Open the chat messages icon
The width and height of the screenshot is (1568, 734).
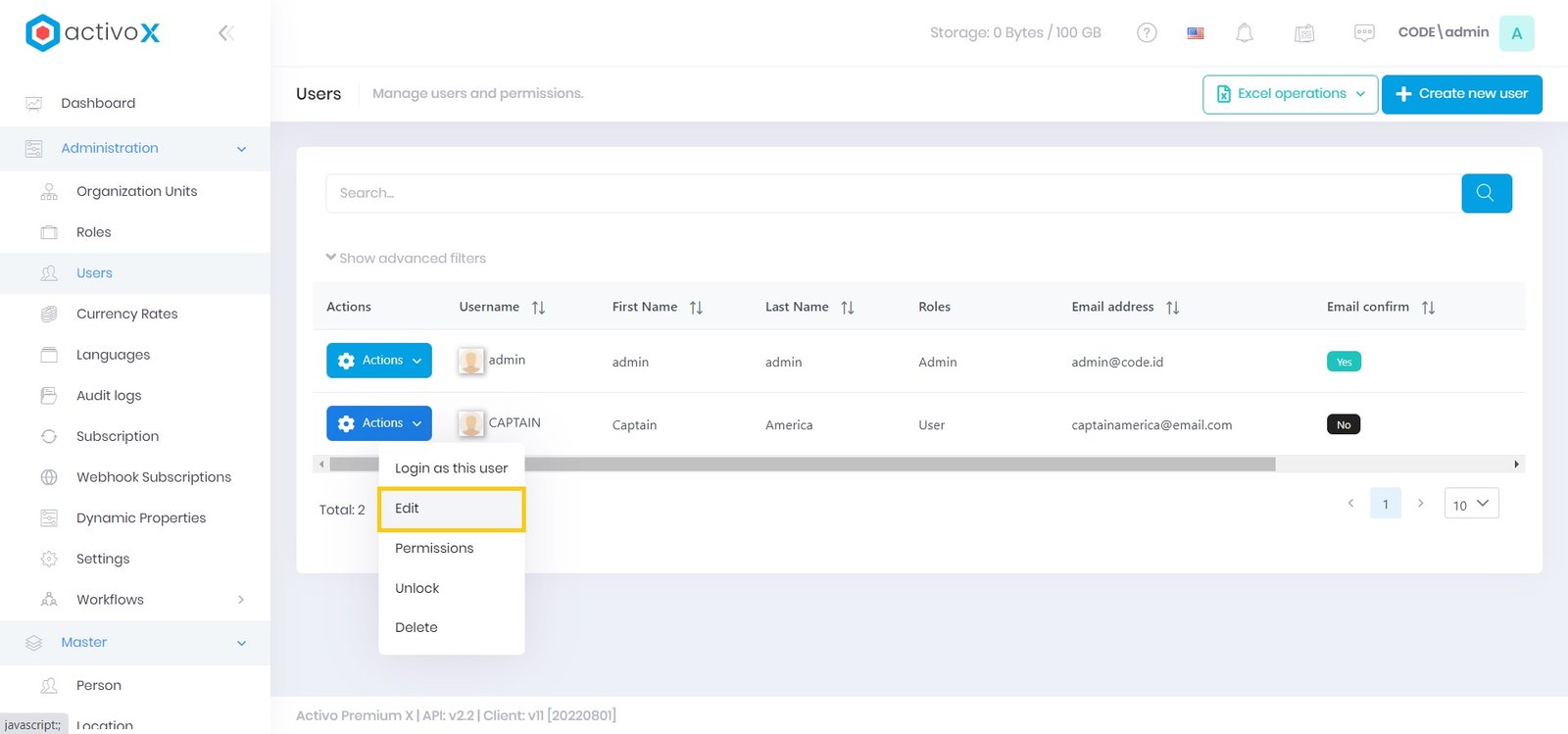tap(1363, 32)
